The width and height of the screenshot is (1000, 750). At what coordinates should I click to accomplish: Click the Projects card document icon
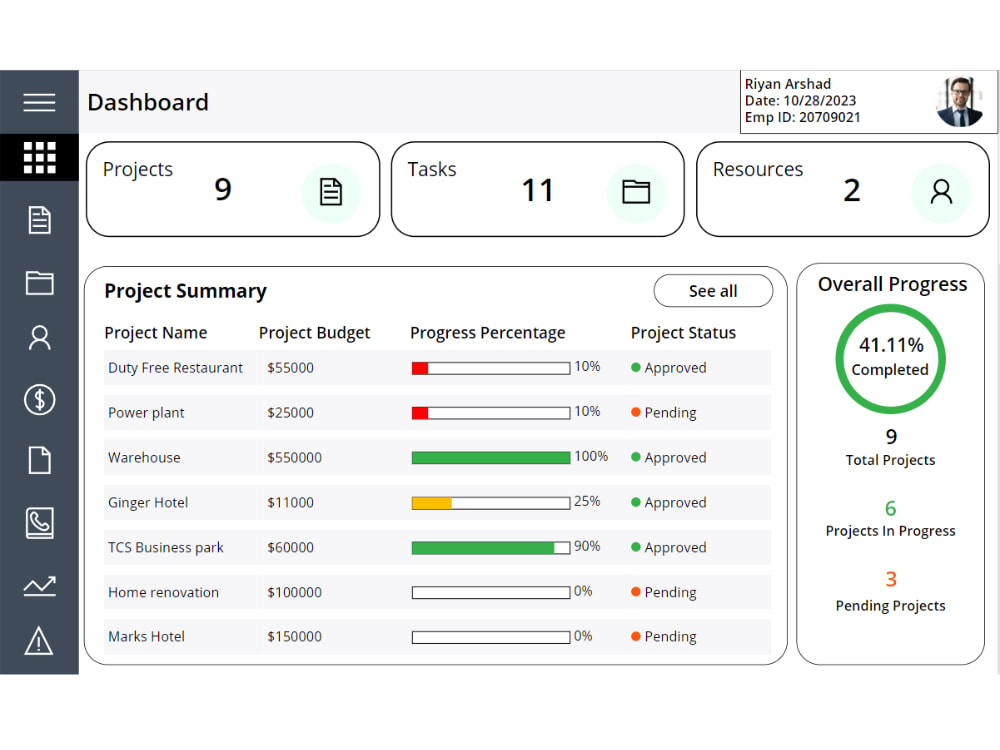(x=331, y=192)
